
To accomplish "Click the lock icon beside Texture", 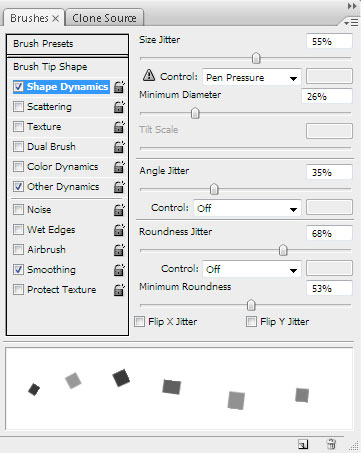I will pyautogui.click(x=119, y=127).
